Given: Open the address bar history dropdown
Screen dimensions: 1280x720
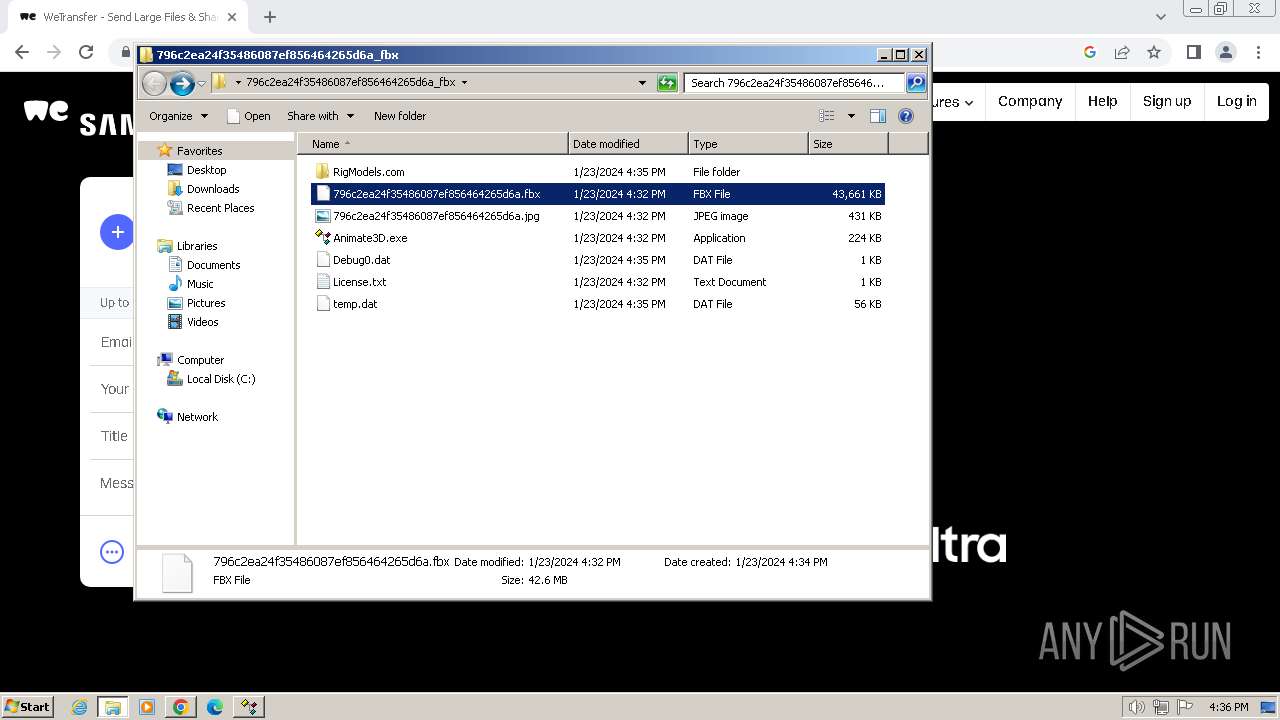Looking at the screenshot, I should 642,83.
